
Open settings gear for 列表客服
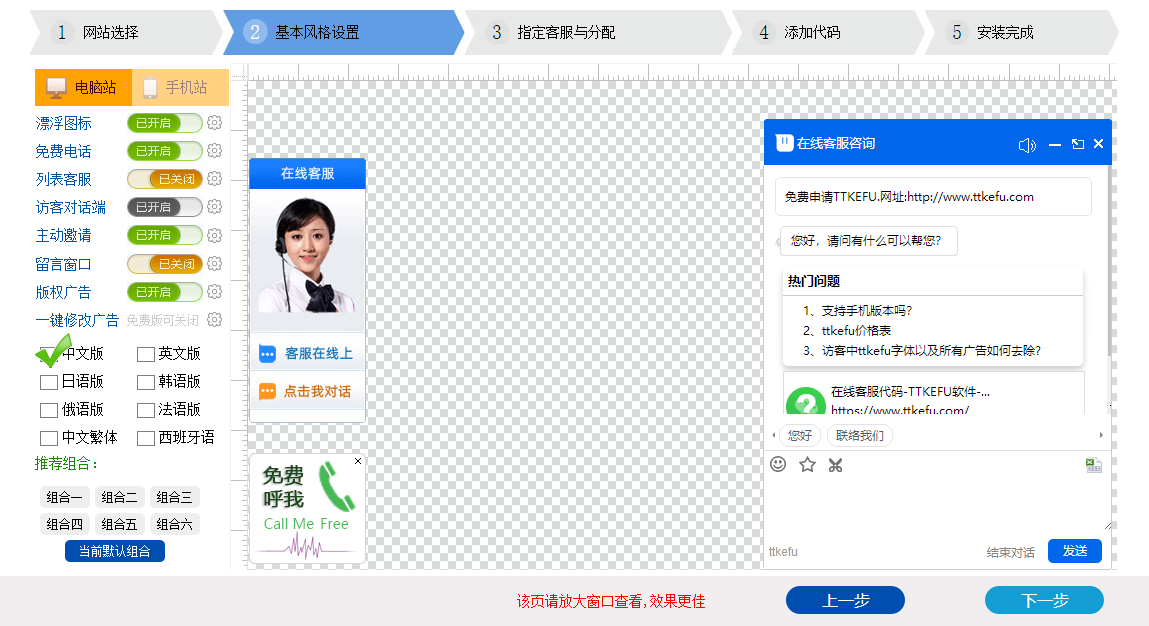coord(214,178)
